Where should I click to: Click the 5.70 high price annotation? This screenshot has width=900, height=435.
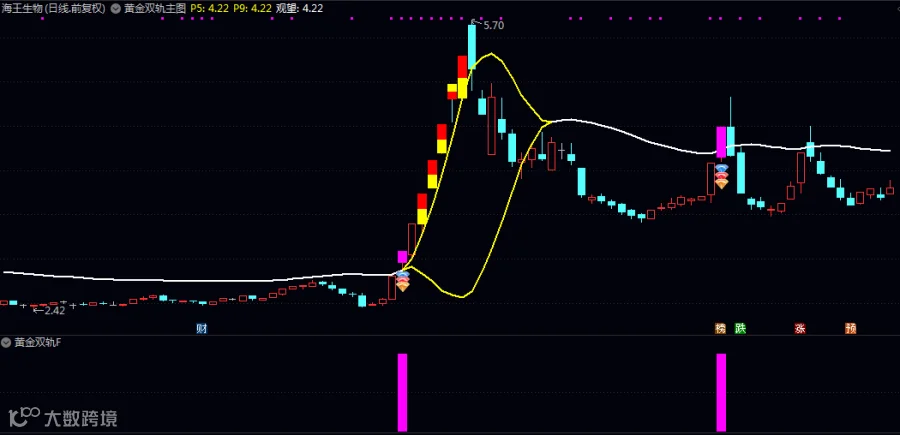pyautogui.click(x=493, y=25)
